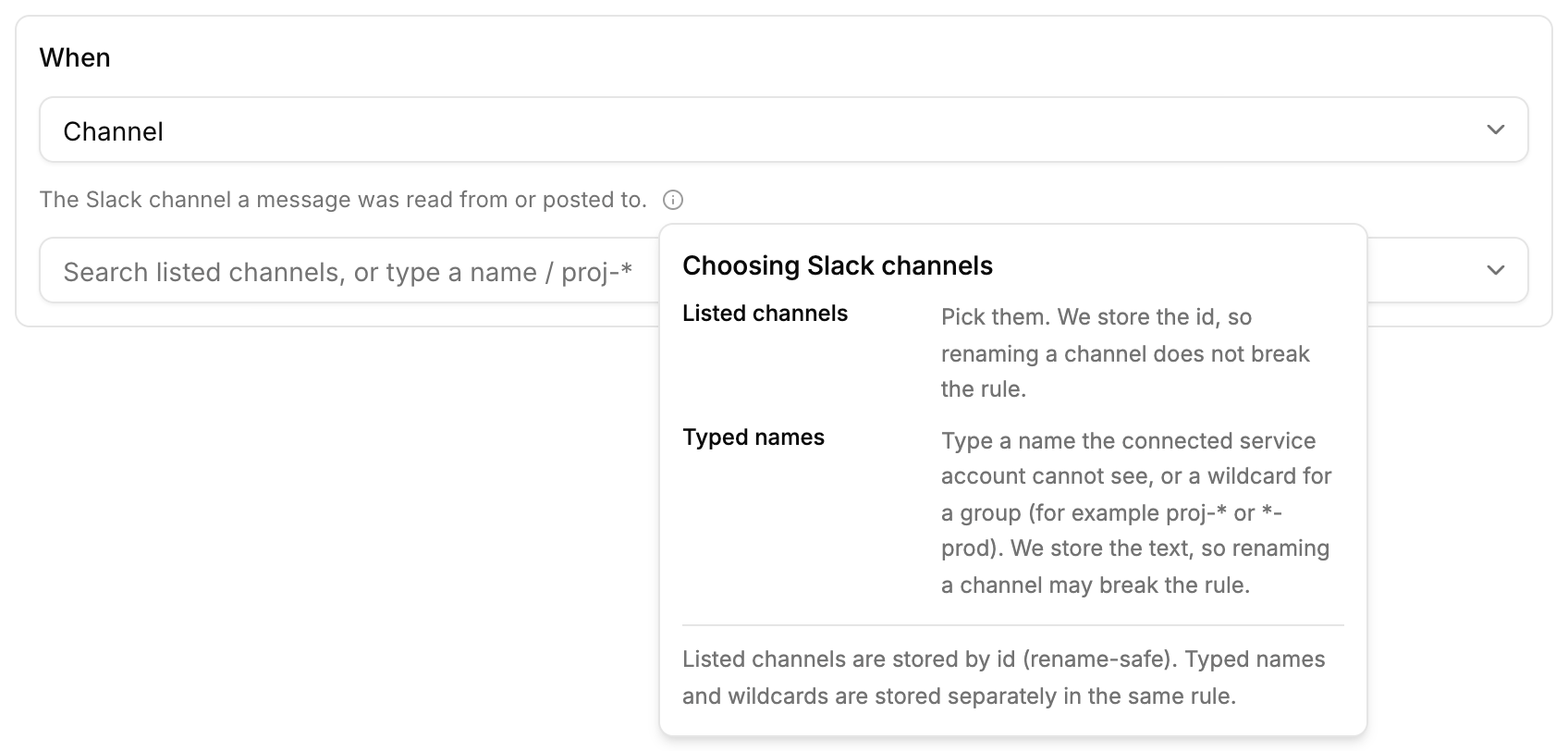Expand the channel search chevron arrow
Image resolution: width=1568 pixels, height=751 pixels.
[x=1495, y=271]
